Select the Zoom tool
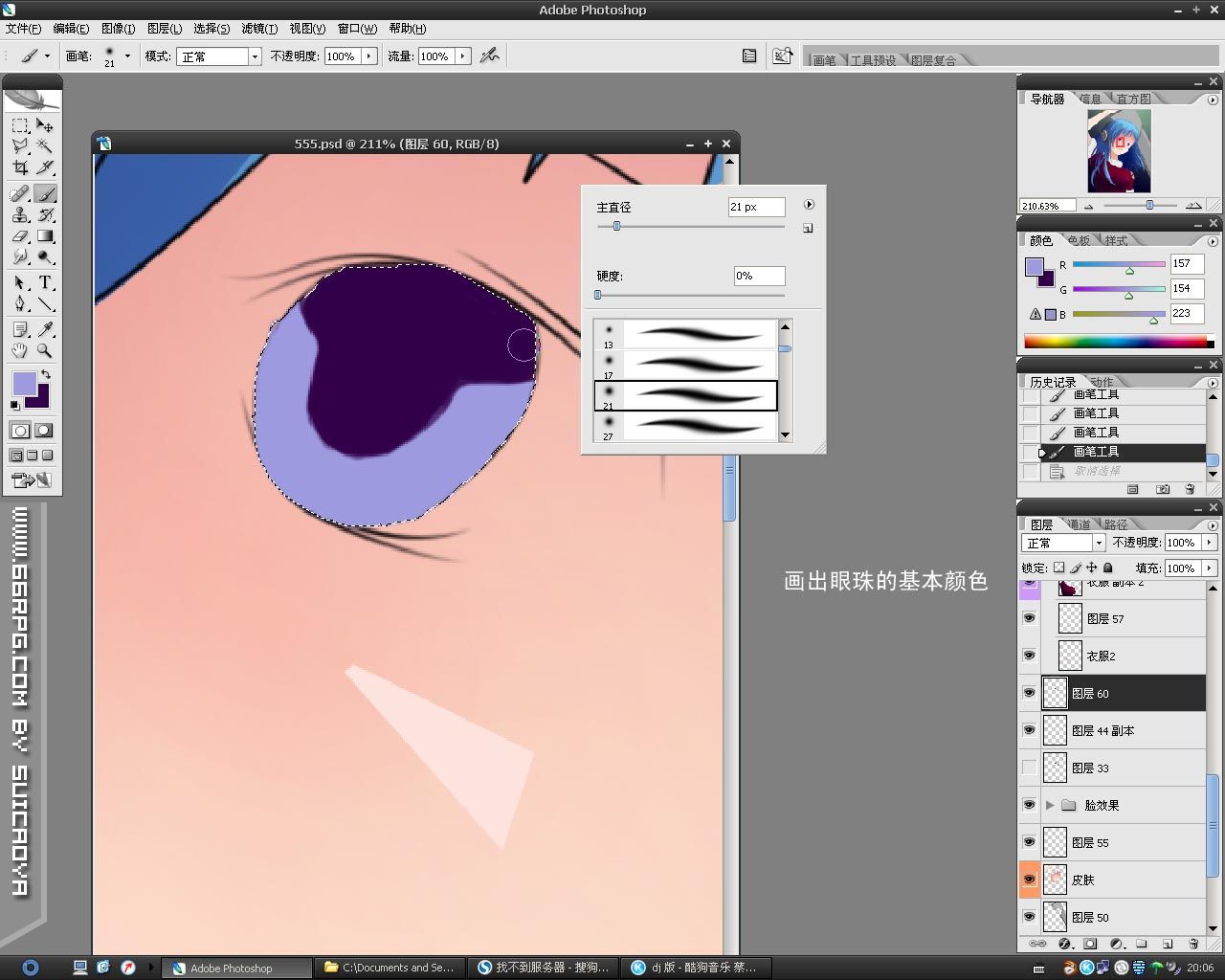Image resolution: width=1225 pixels, height=980 pixels. (45, 350)
